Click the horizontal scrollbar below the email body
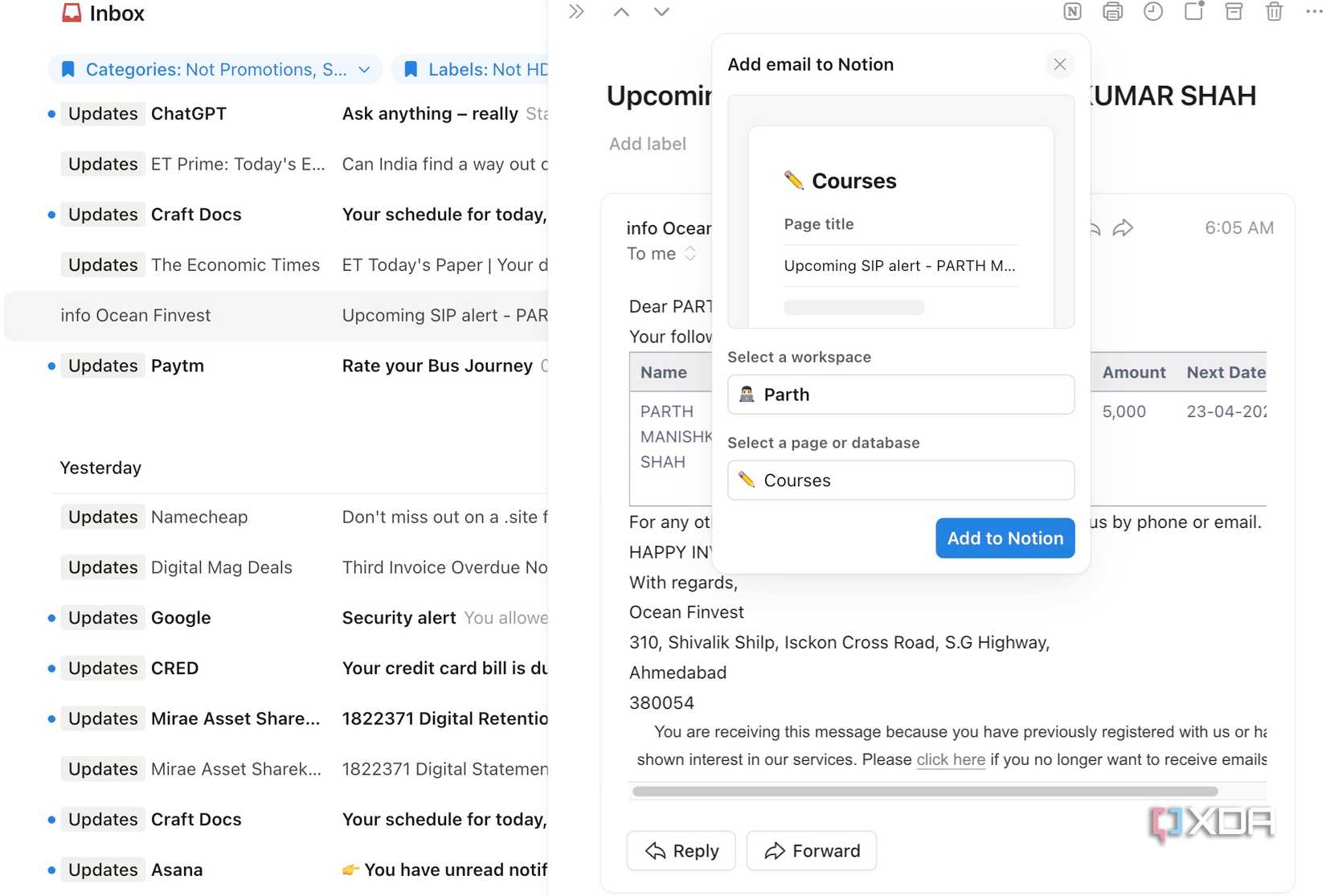 pyautogui.click(x=924, y=791)
